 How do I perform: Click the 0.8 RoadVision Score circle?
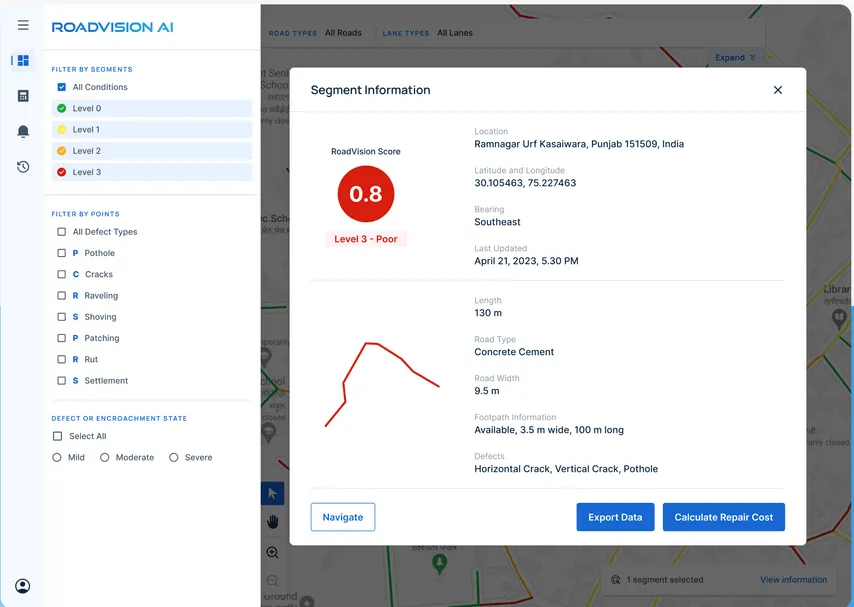(365, 194)
